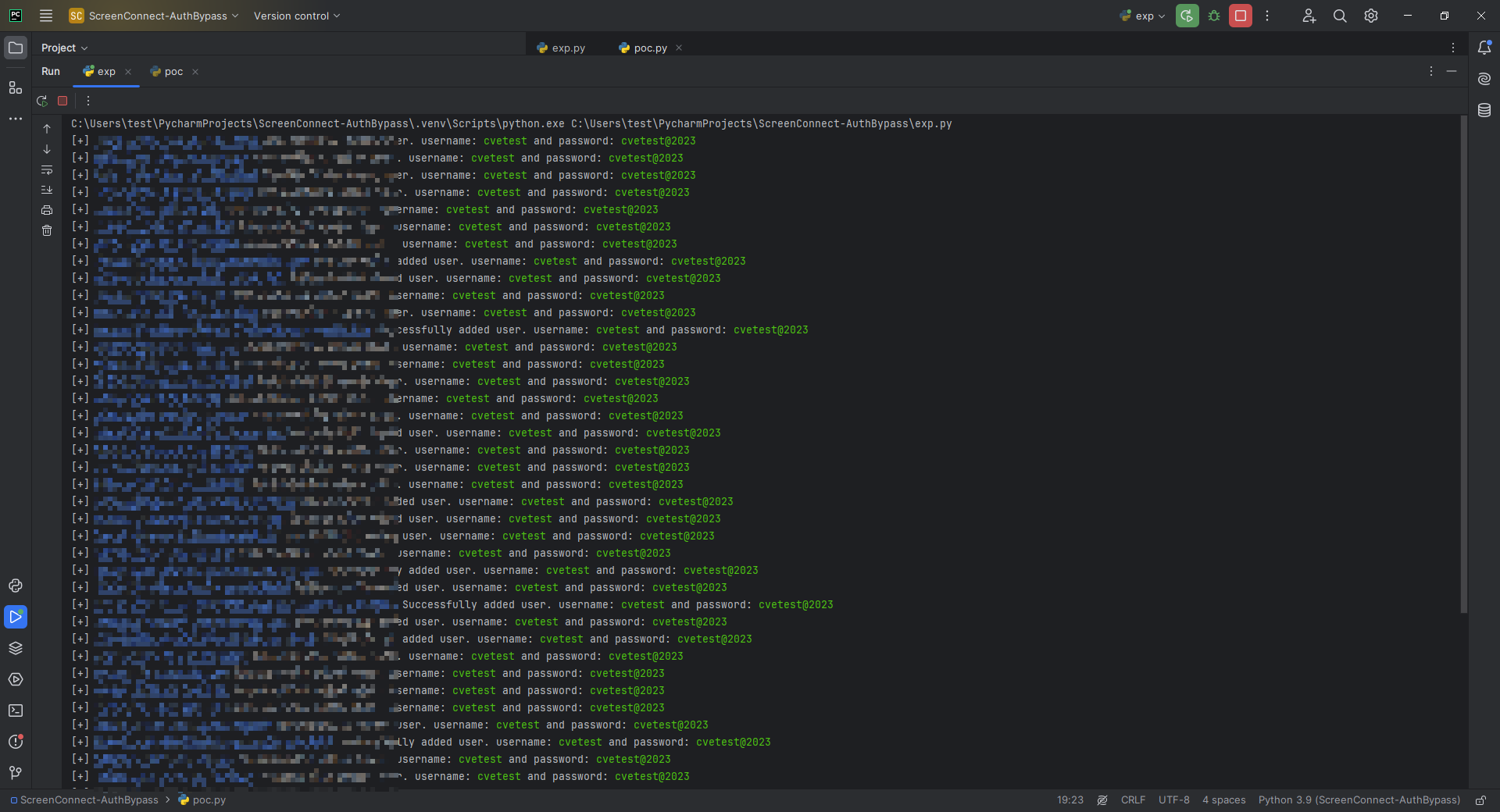Toggle the Run tool window button

point(16,617)
